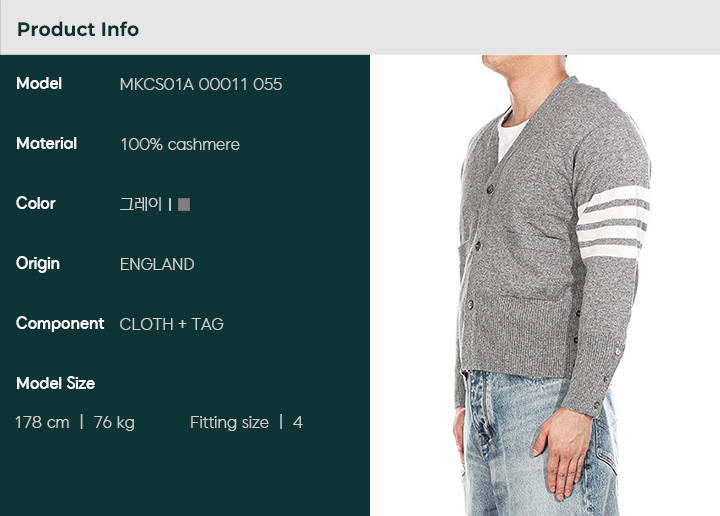This screenshot has width=720, height=516.
Task: Select the Product Info header tab
Action: pos(78,29)
